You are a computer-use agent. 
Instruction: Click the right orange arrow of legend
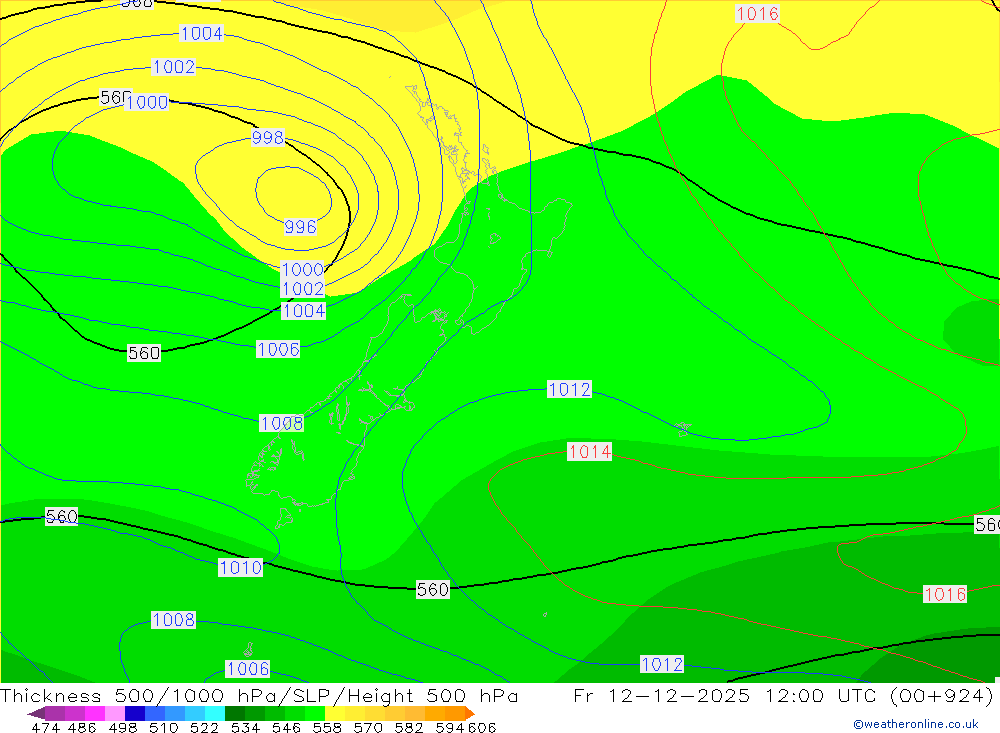pos(470,714)
